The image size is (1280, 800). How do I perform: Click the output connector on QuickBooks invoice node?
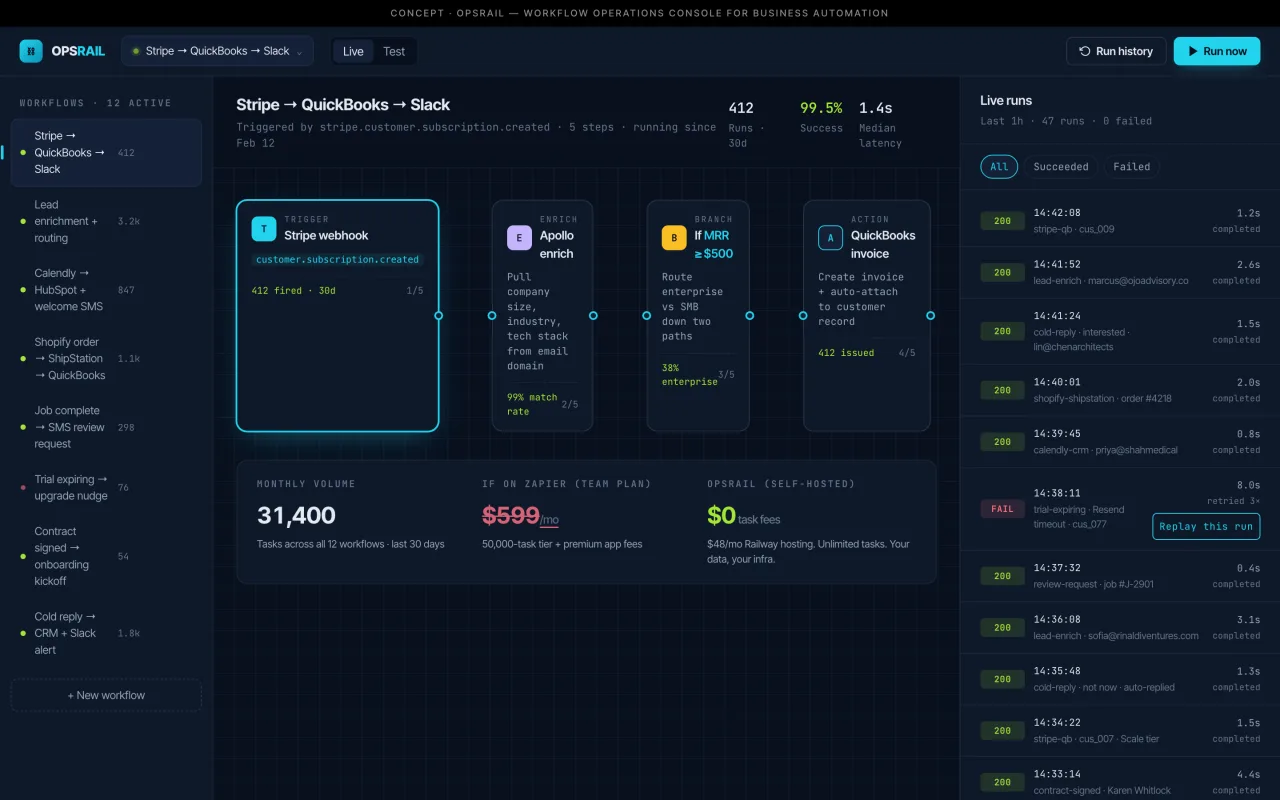tap(930, 316)
